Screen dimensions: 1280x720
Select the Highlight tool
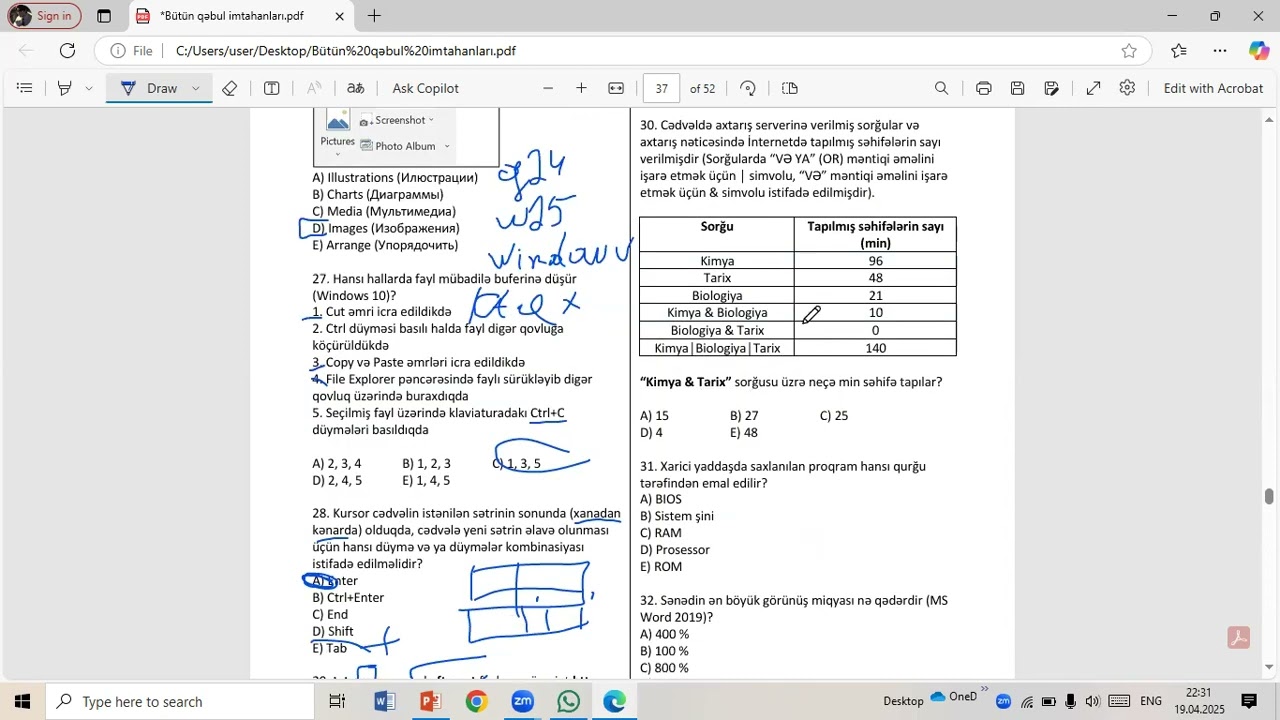click(65, 88)
